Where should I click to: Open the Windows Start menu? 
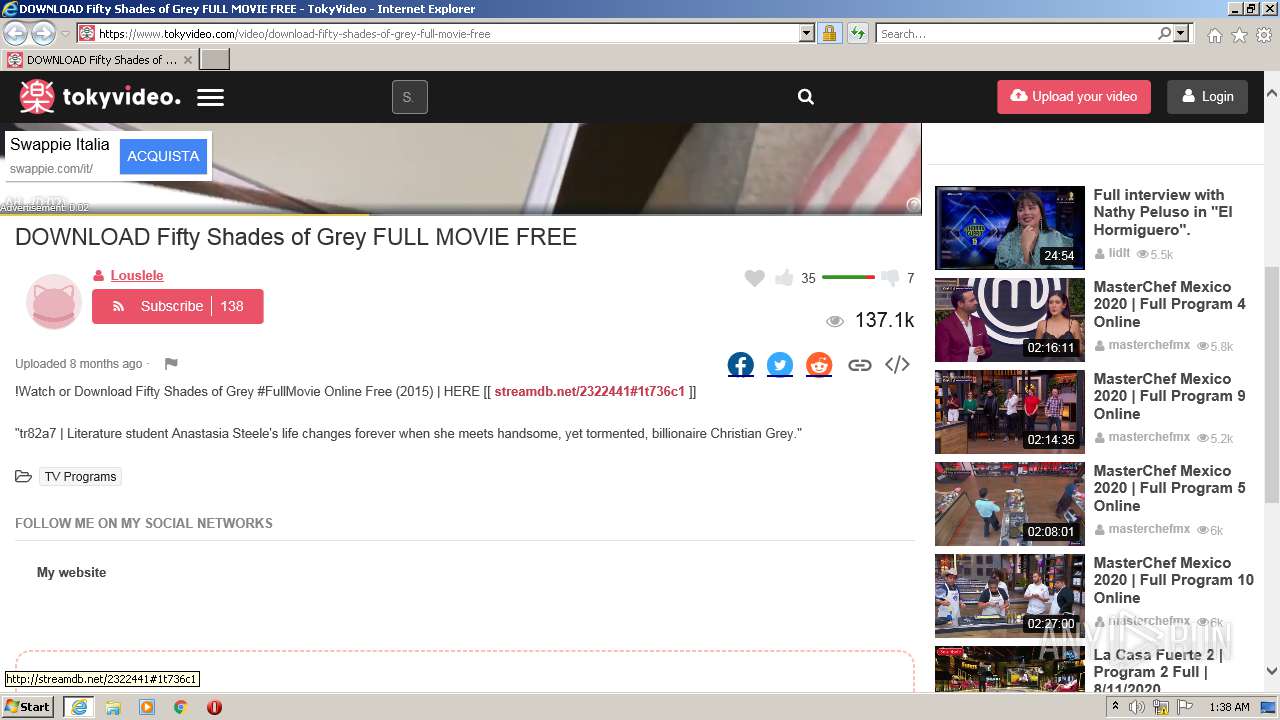[x=28, y=706]
